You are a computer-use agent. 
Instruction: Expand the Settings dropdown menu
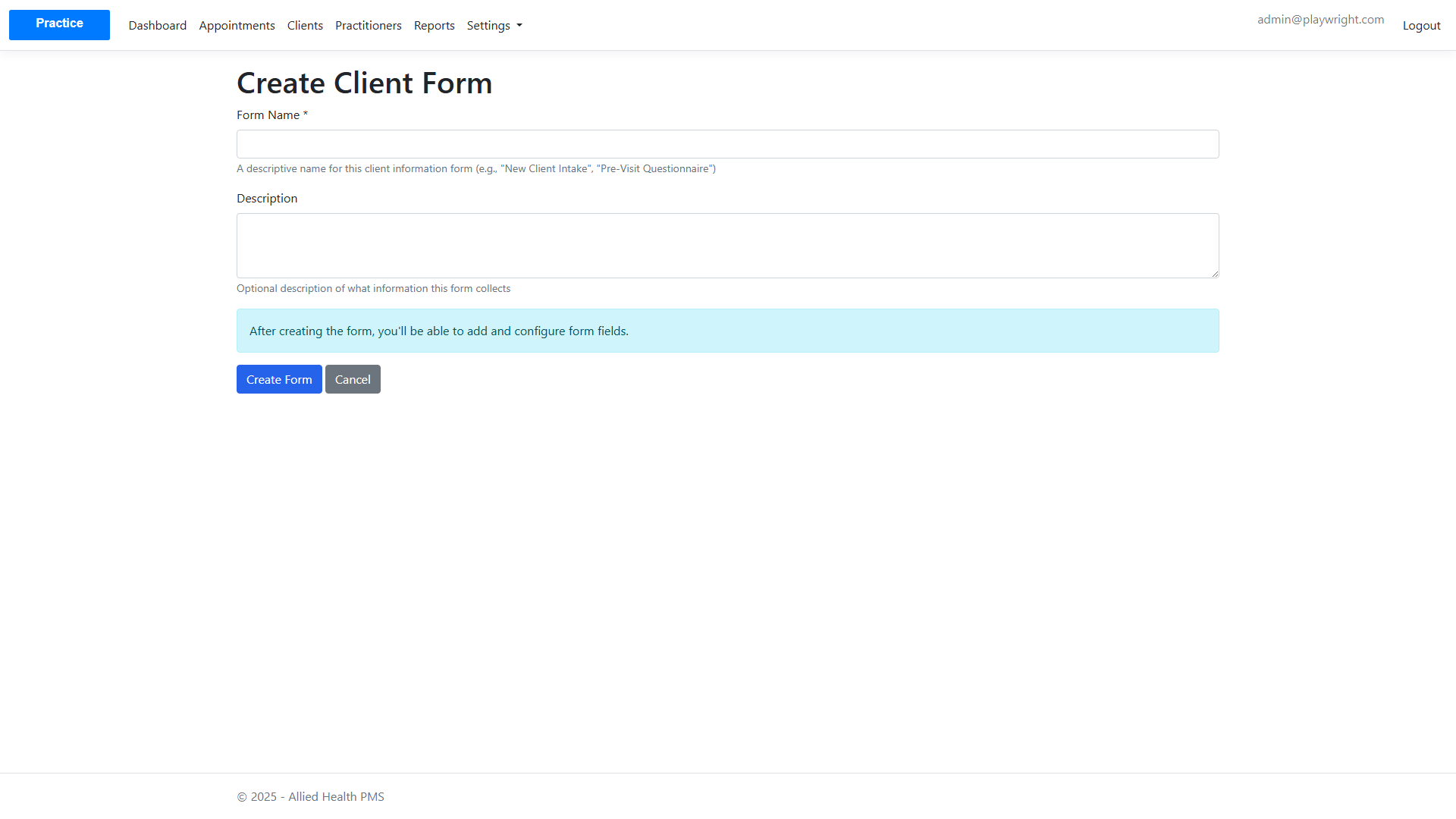(494, 26)
